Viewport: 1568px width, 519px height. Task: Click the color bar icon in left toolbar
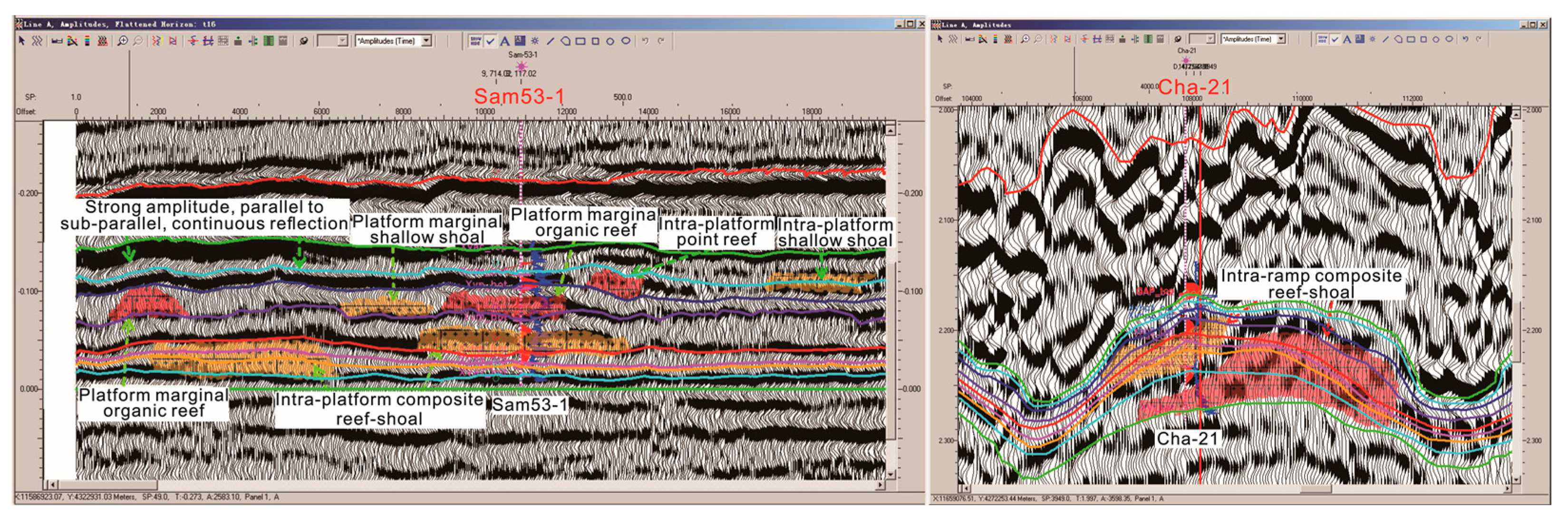pos(87,41)
